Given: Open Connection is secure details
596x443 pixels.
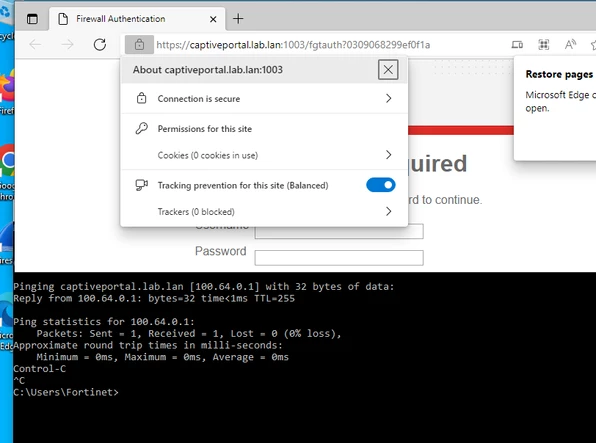Looking at the screenshot, I should pyautogui.click(x=264, y=98).
